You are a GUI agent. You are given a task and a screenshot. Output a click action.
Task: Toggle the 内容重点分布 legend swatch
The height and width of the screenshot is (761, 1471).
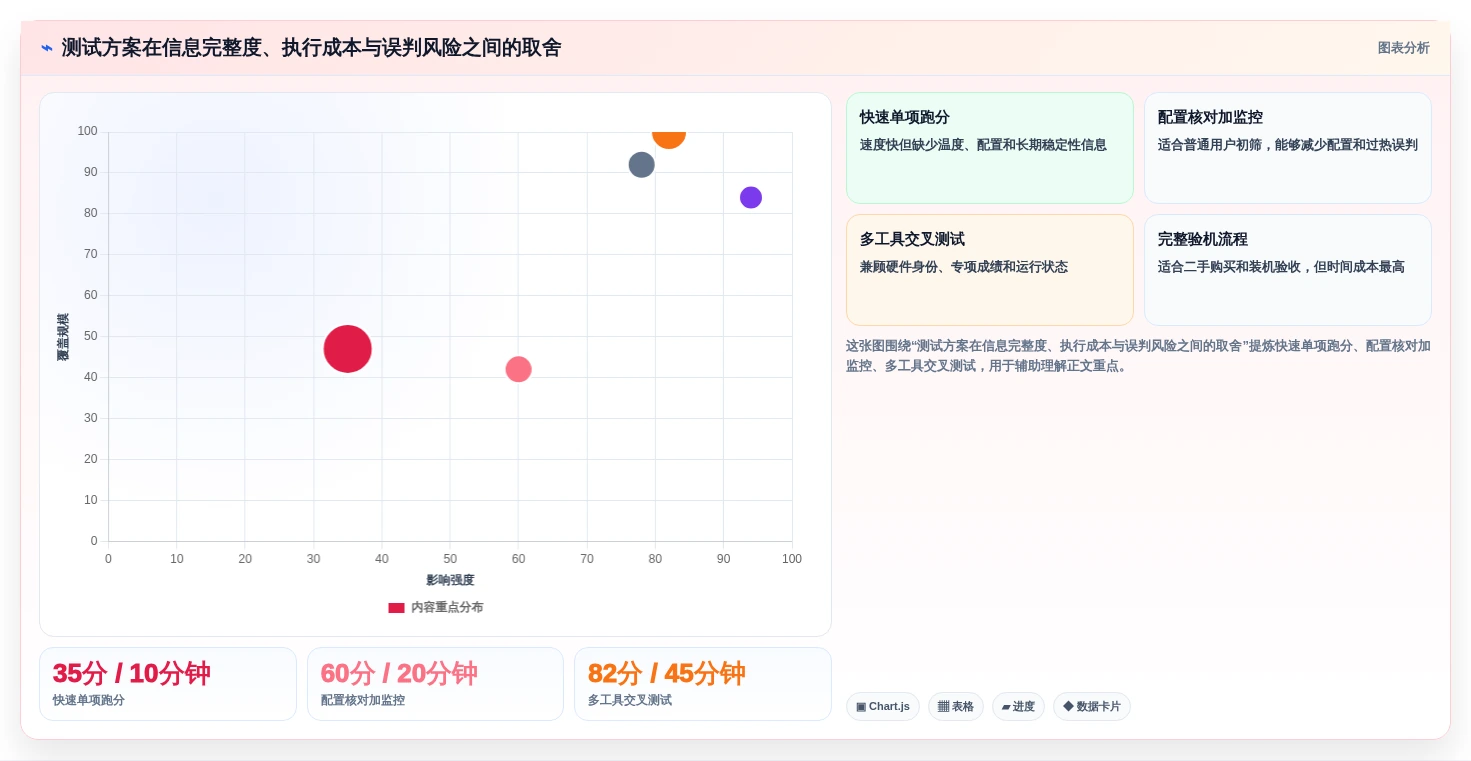click(x=396, y=607)
